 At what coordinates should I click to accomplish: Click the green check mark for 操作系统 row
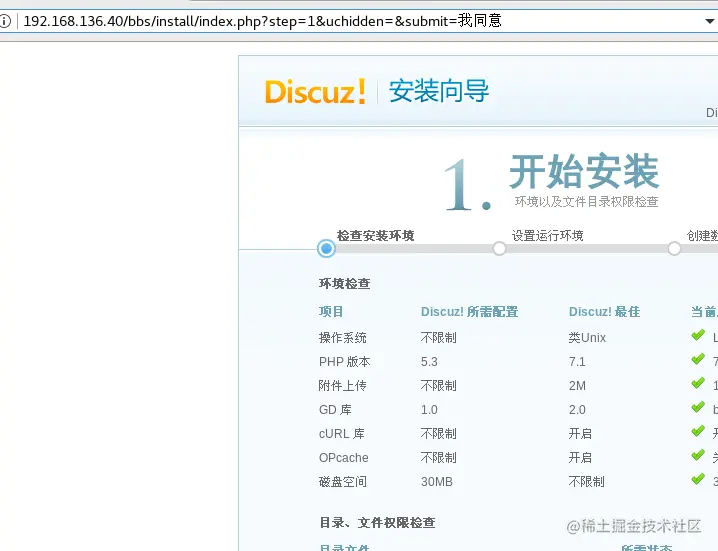click(x=698, y=335)
